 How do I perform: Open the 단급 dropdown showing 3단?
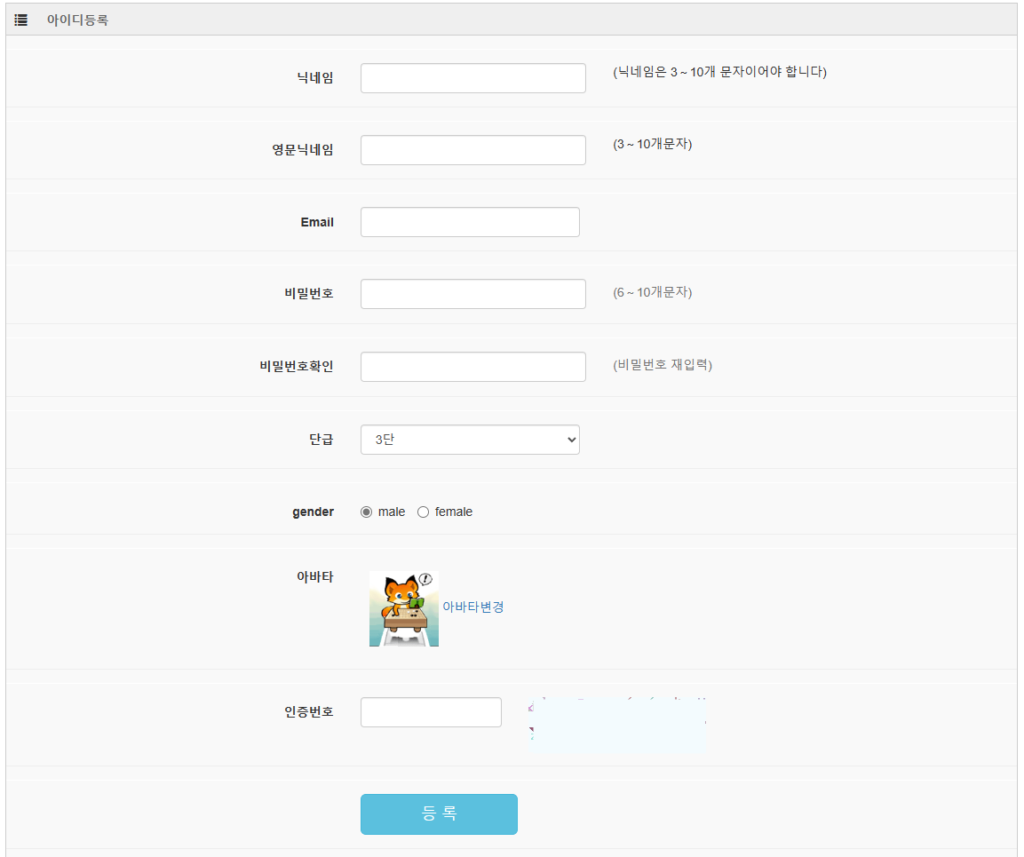[x=470, y=440]
